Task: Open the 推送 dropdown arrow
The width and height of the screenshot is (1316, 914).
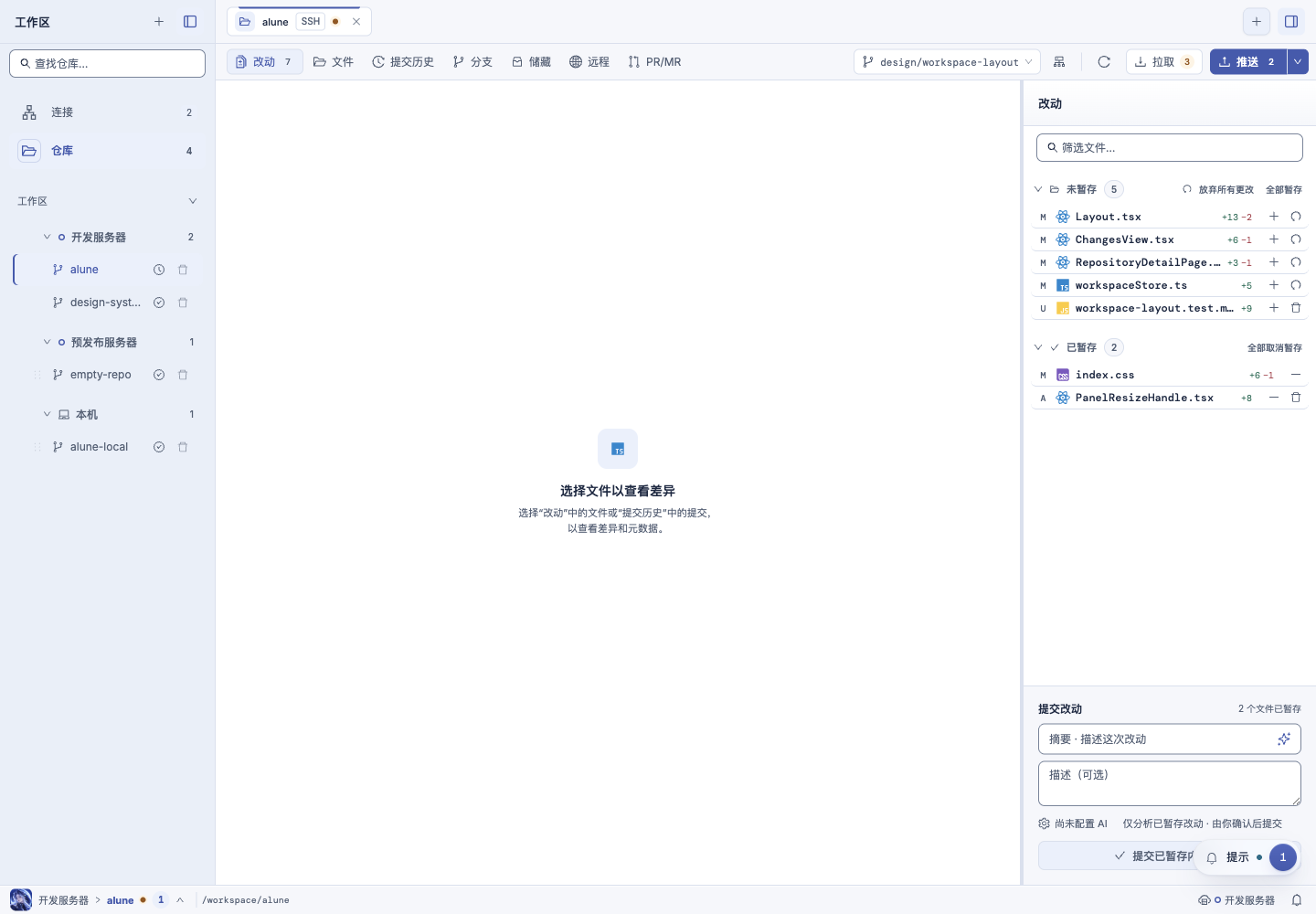Action: click(x=1298, y=62)
